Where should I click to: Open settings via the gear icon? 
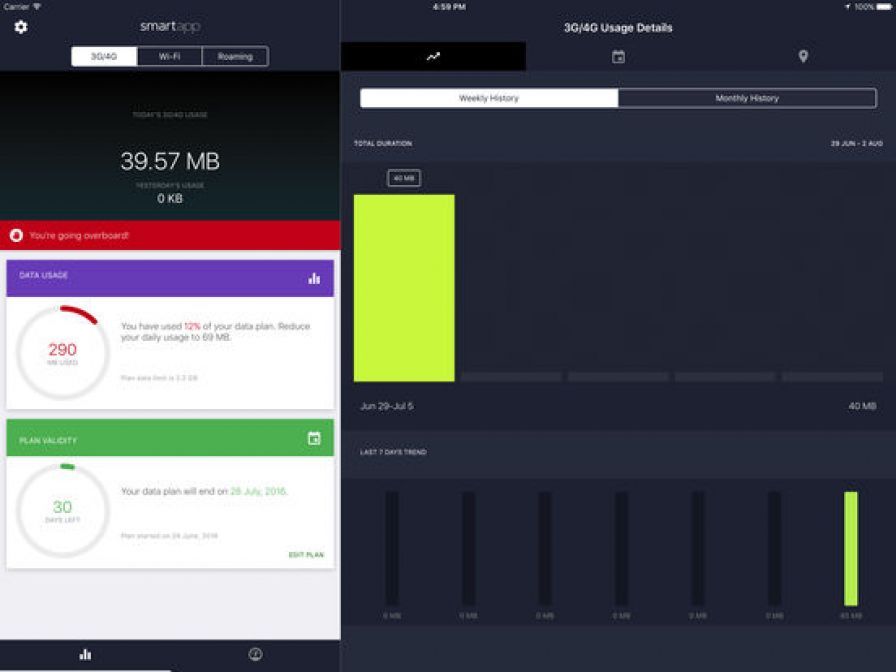(21, 27)
